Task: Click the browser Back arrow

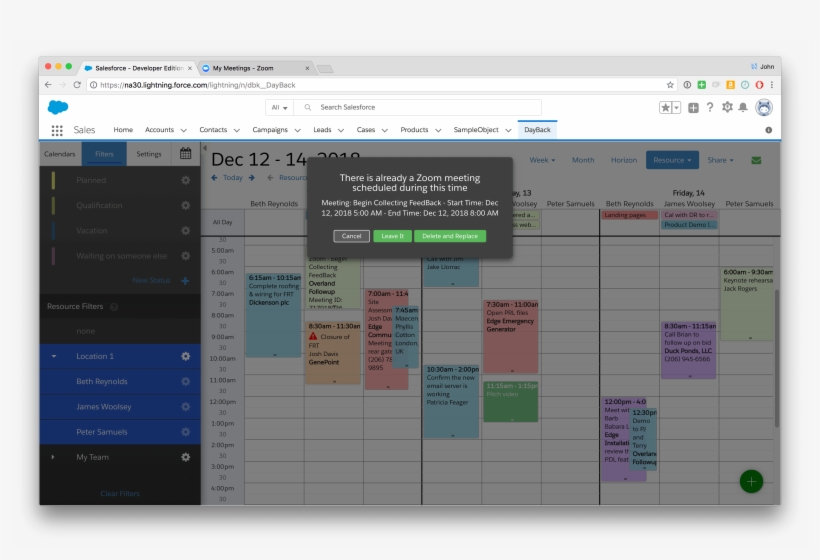Action: coord(48,85)
